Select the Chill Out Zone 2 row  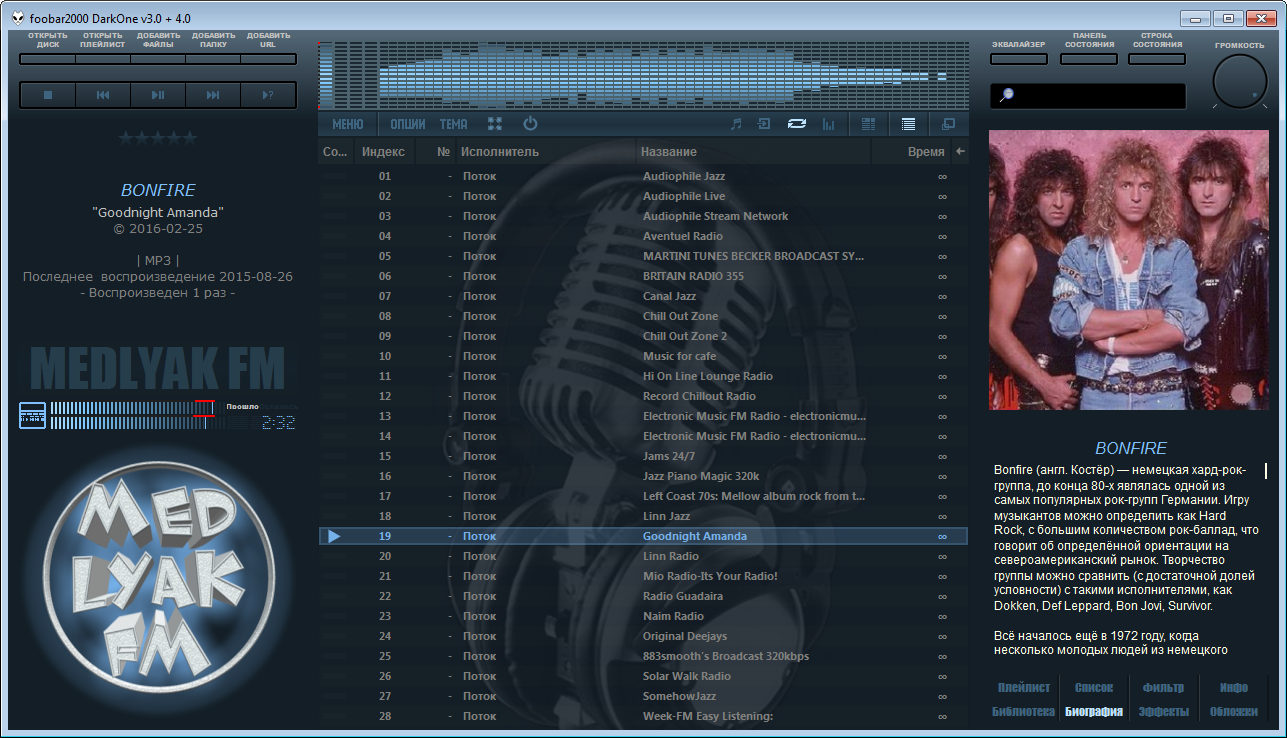coord(643,336)
